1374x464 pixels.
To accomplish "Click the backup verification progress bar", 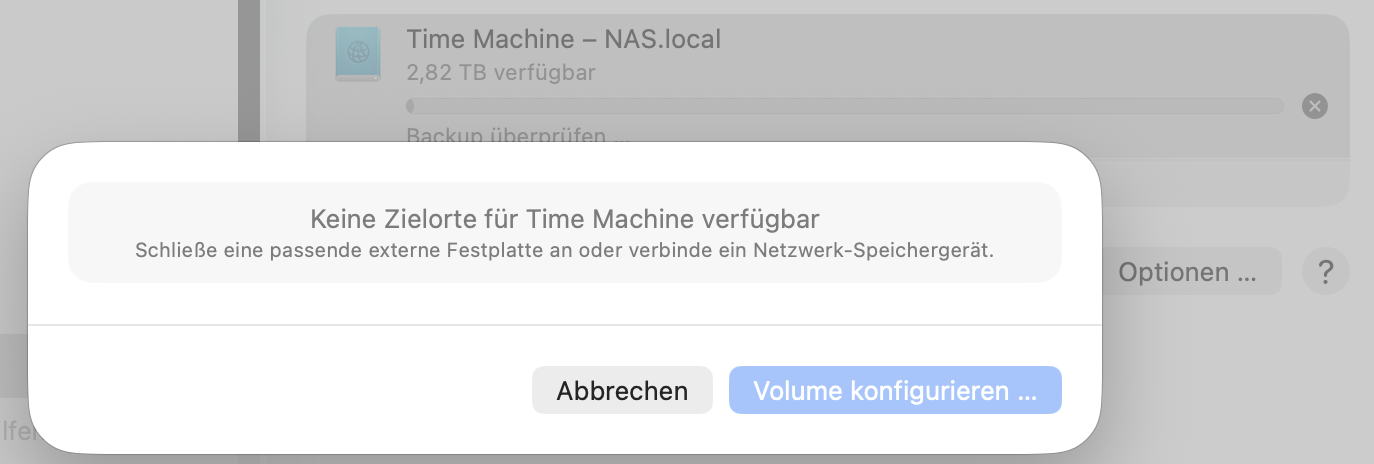I will pyautogui.click(x=844, y=106).
